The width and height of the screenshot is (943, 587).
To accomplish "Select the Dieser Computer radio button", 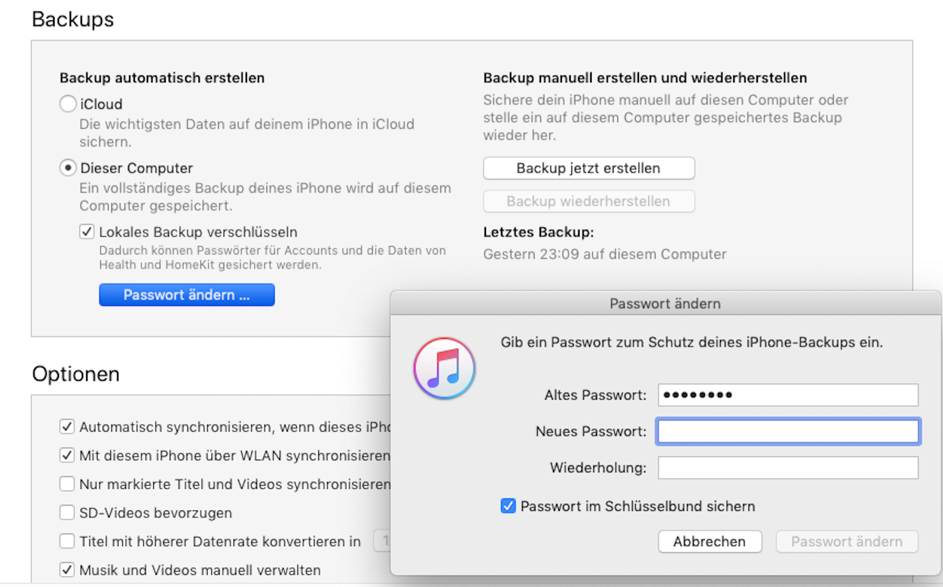I will click(x=68, y=168).
